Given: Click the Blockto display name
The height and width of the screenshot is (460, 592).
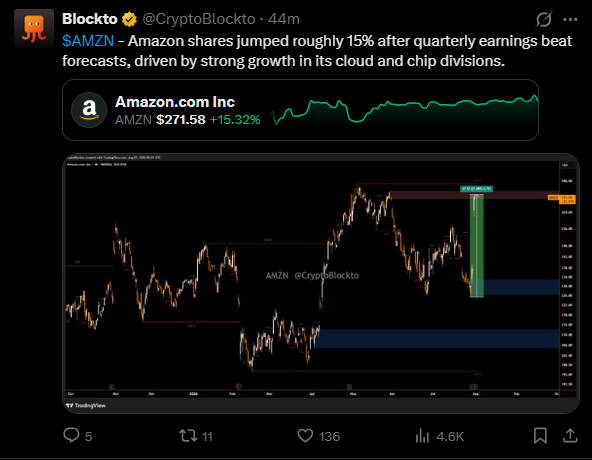Looking at the screenshot, I should tap(90, 19).
